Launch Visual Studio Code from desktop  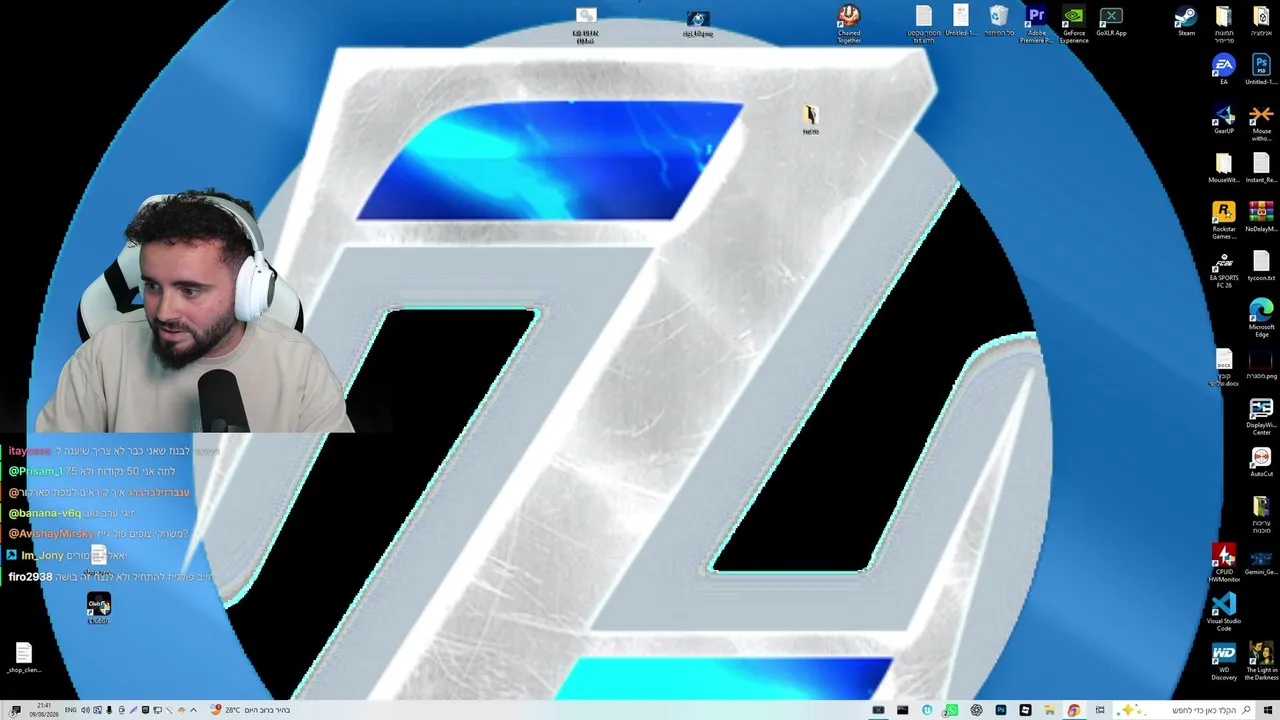coord(1224,612)
